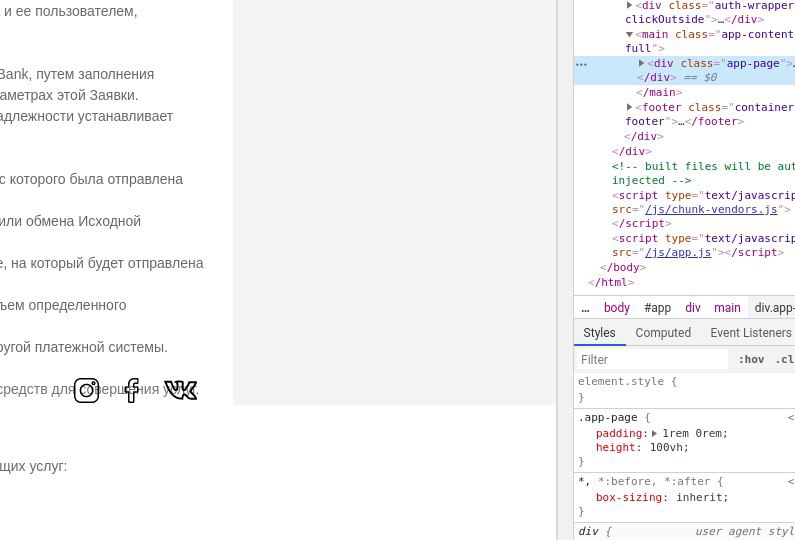
Task: Edit the height value 100vh
Action: 667,448
